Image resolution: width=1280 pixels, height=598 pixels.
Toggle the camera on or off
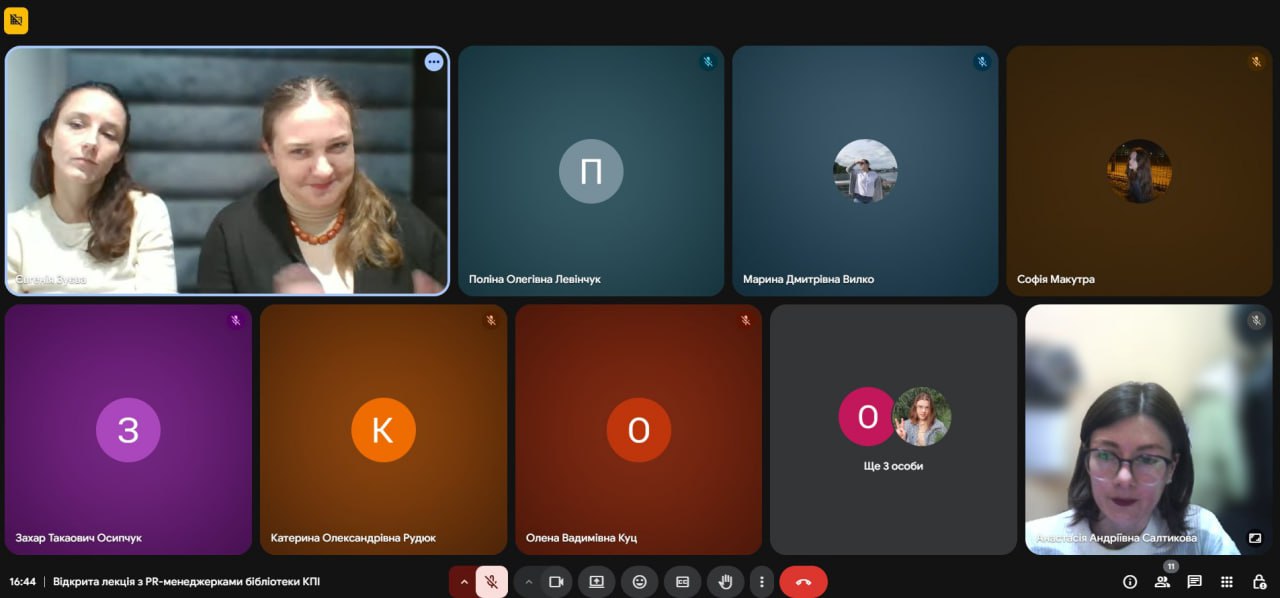556,582
